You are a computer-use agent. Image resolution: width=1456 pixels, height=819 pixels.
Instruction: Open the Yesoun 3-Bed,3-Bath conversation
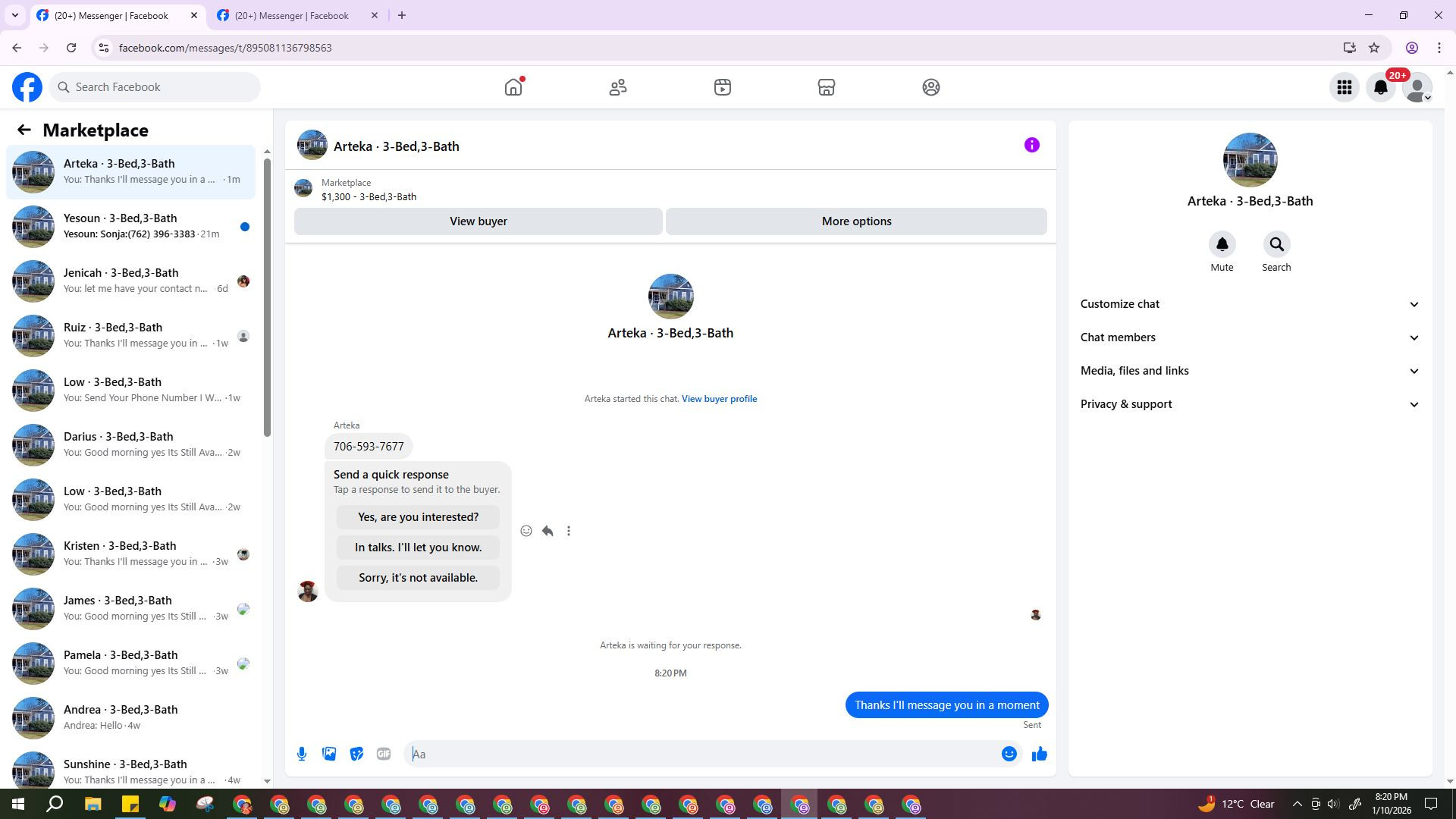130,226
